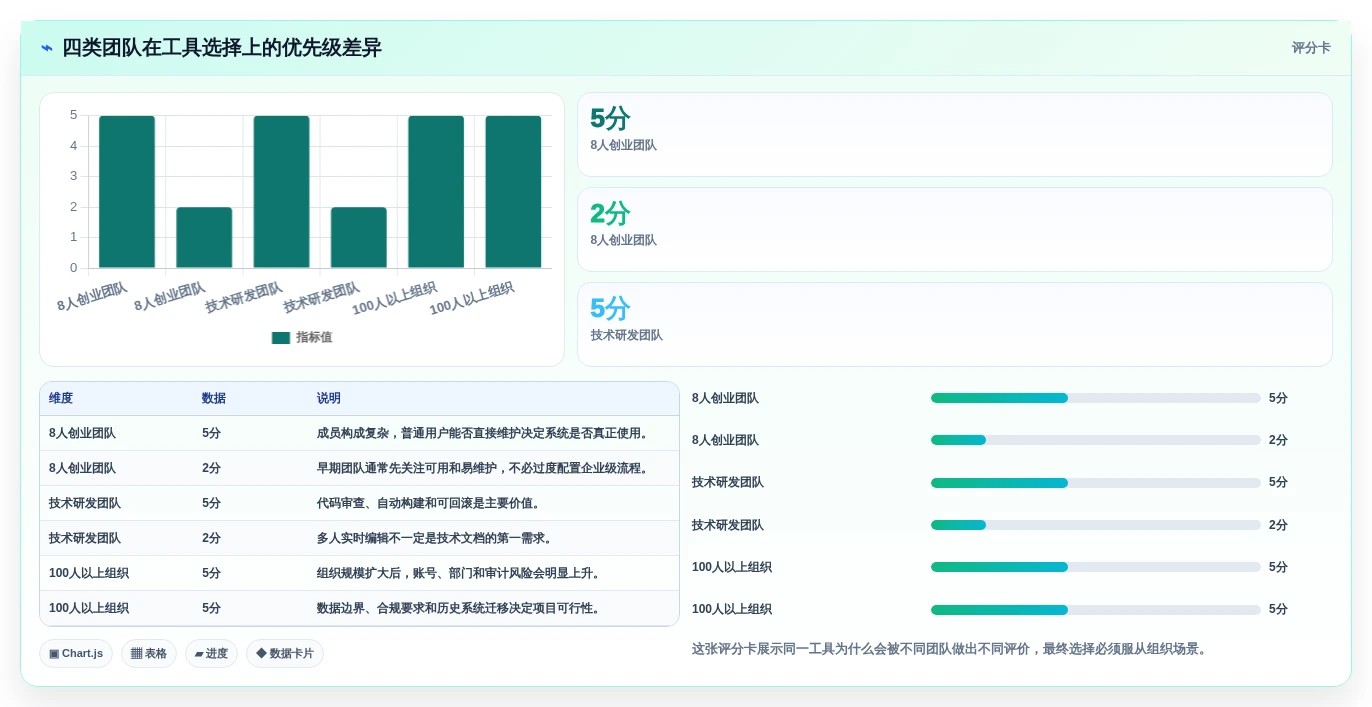This screenshot has height=707, width=1372.
Task: Click the 技术研发团队 progress bar showing 2分
Action: pyautogui.click(x=1096, y=525)
